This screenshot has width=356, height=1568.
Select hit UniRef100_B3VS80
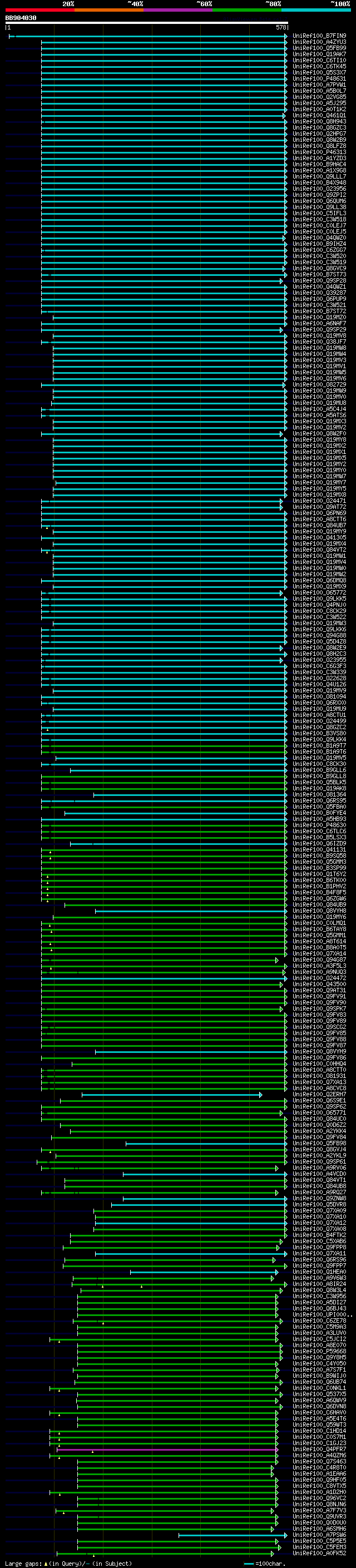(x=319, y=734)
